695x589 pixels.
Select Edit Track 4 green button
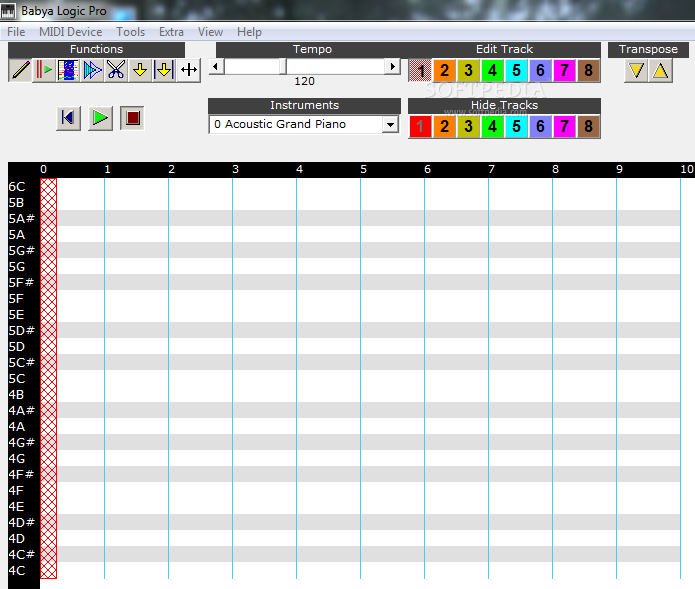click(x=492, y=70)
